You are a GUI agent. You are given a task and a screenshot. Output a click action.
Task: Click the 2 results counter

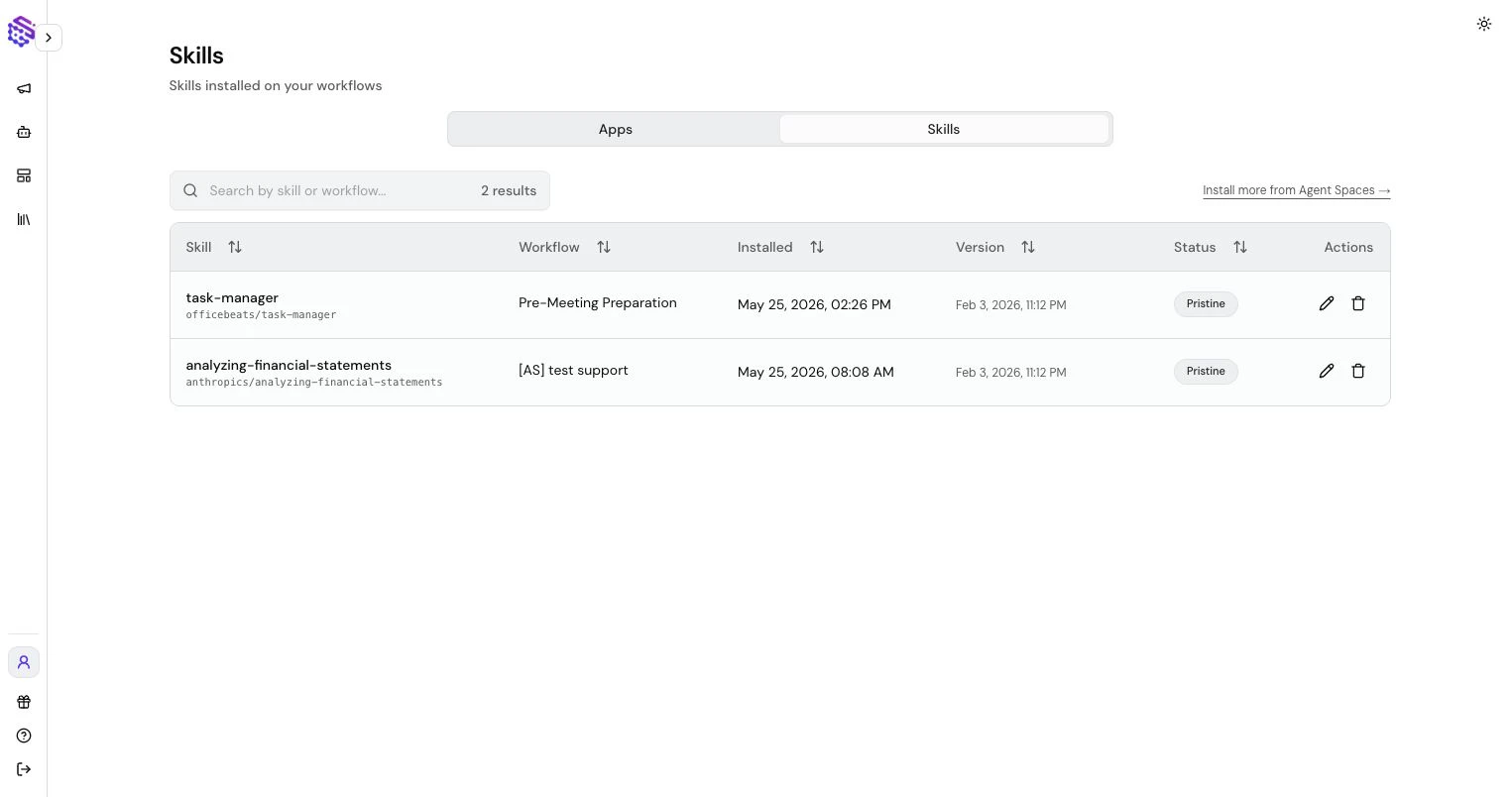pos(509,190)
